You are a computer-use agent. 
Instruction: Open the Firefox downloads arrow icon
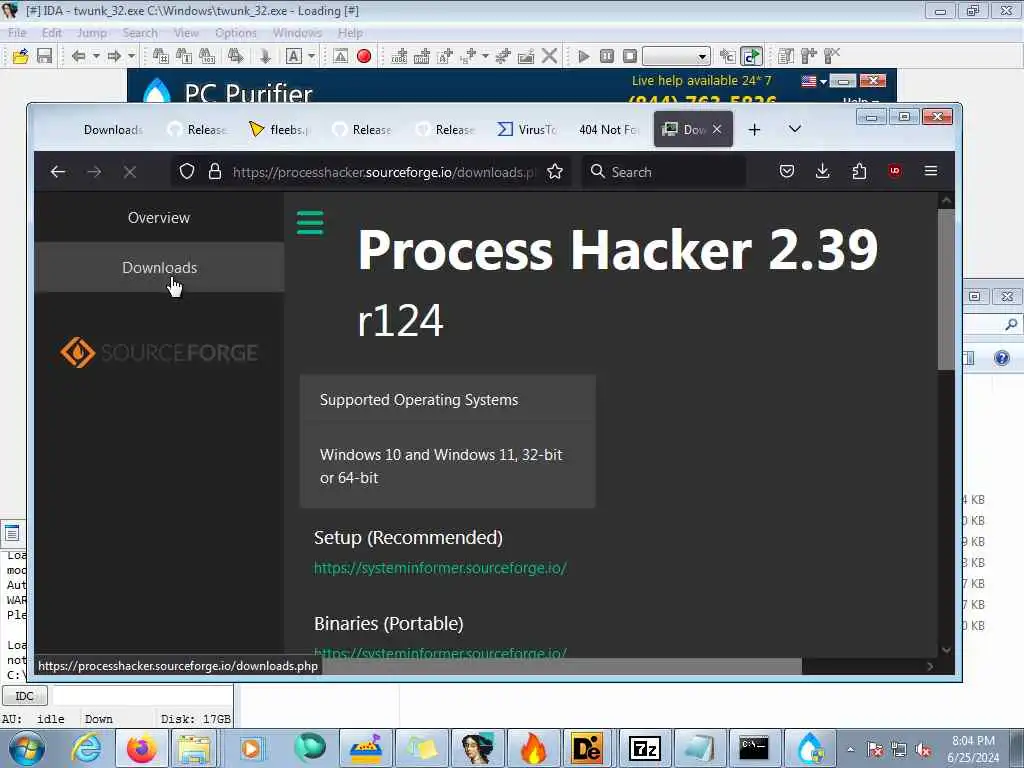[823, 171]
